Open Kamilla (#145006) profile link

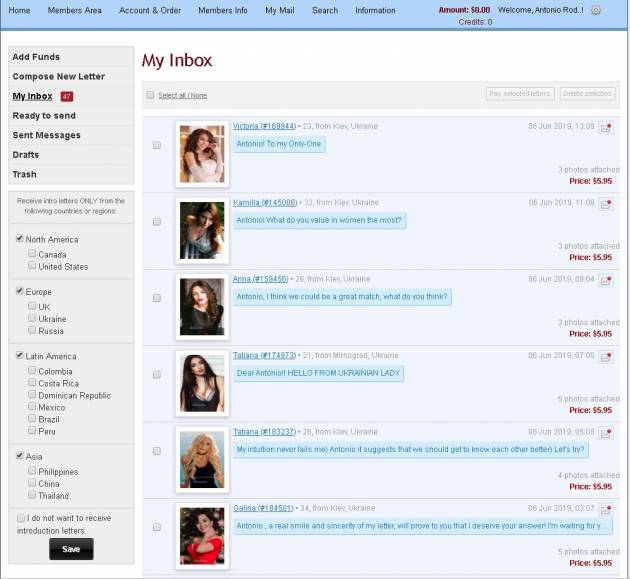click(x=264, y=203)
